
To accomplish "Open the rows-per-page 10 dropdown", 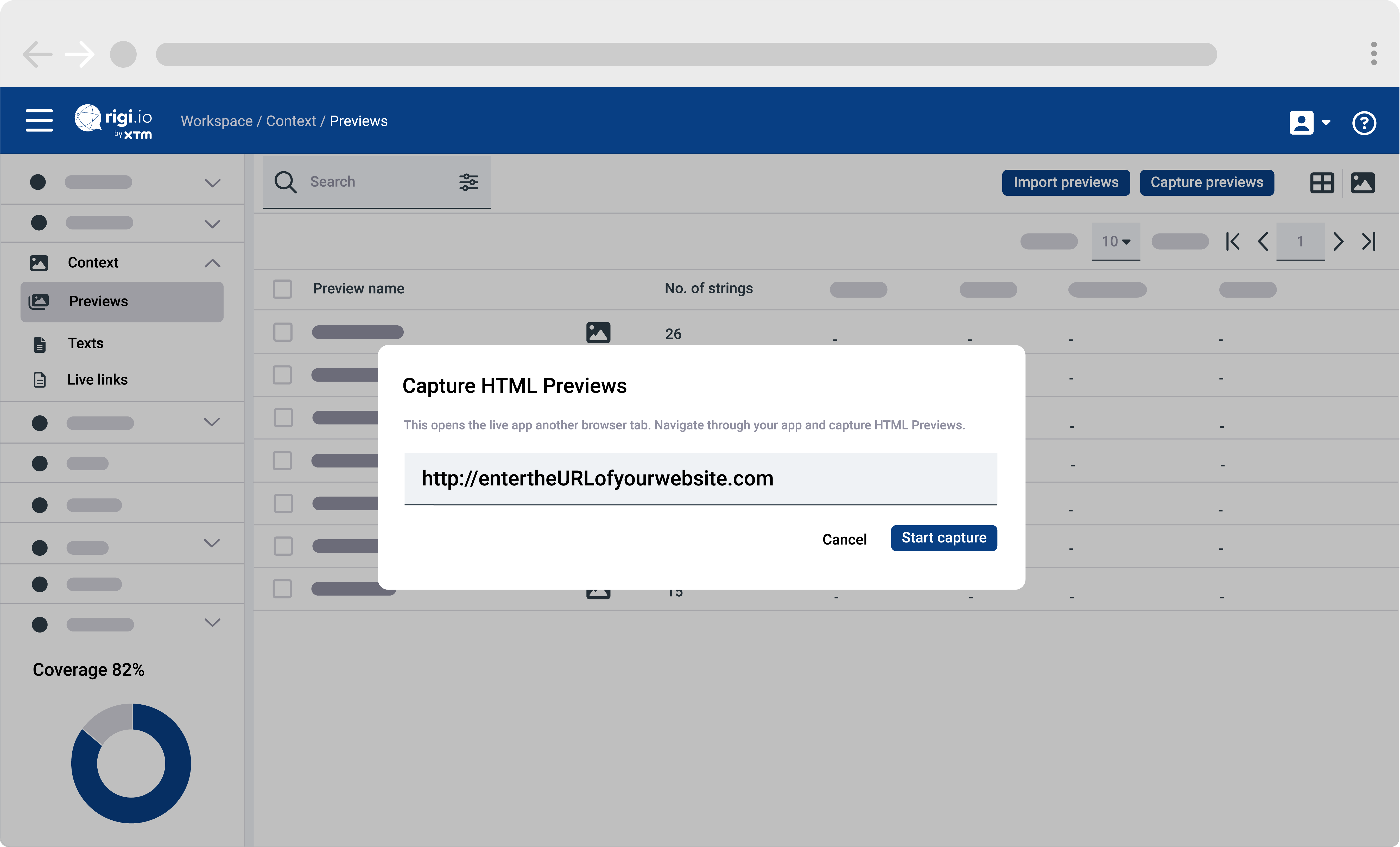I will 1116,242.
